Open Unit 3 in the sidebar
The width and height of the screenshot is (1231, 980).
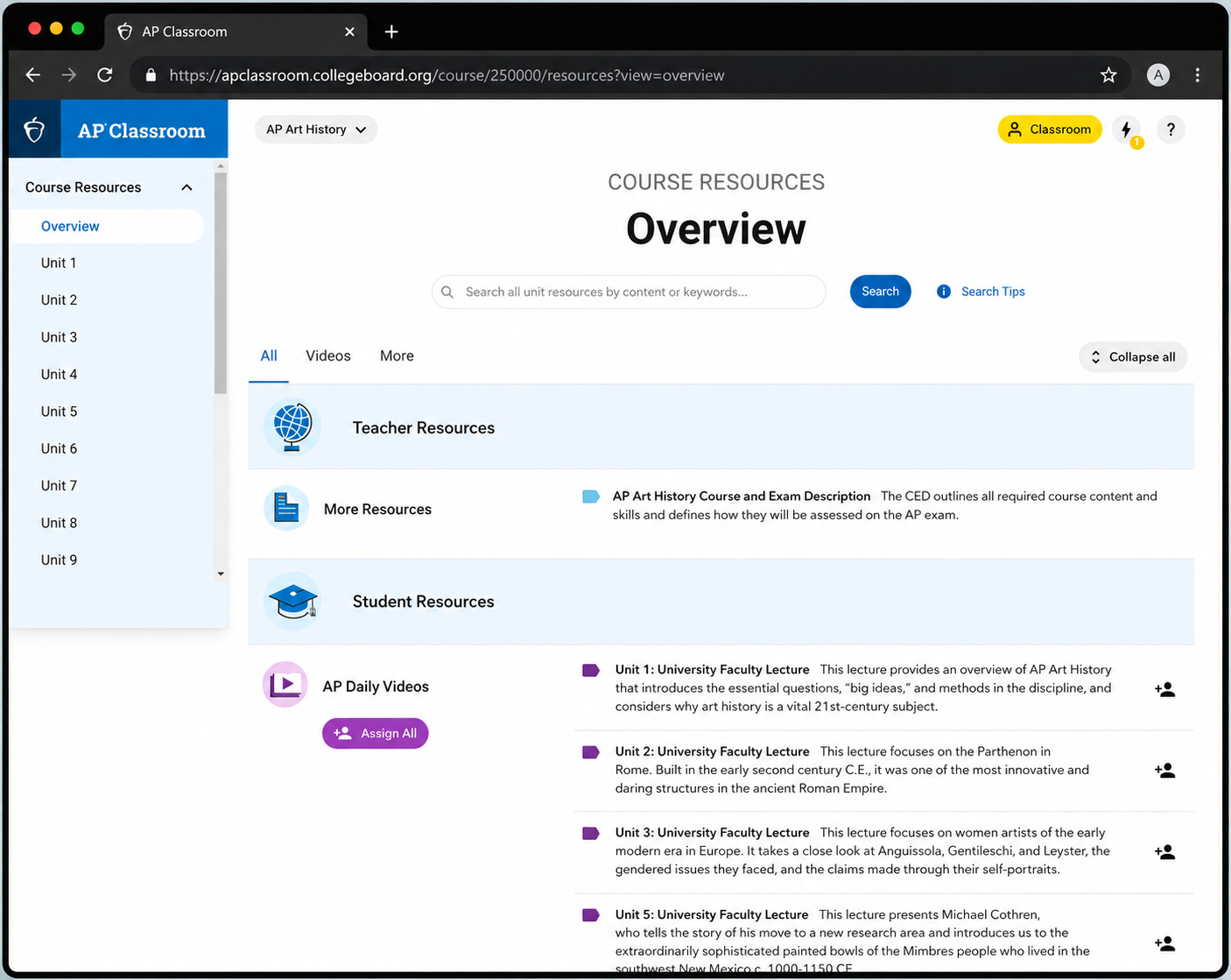point(59,337)
